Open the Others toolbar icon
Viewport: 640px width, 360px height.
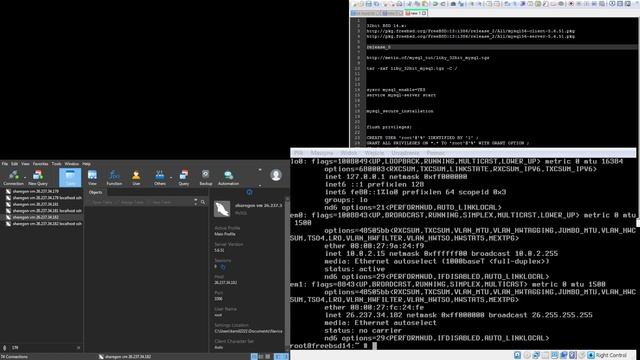160,178
